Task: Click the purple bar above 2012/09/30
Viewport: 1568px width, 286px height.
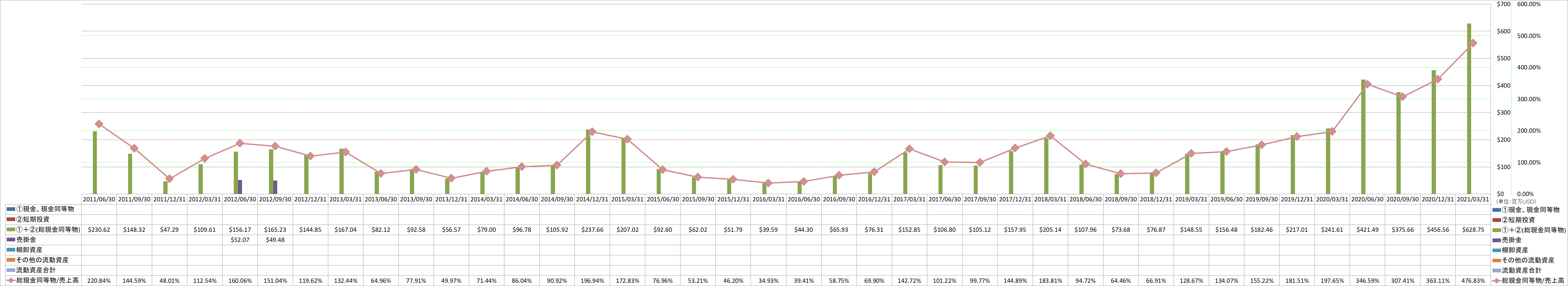Action: tap(275, 187)
